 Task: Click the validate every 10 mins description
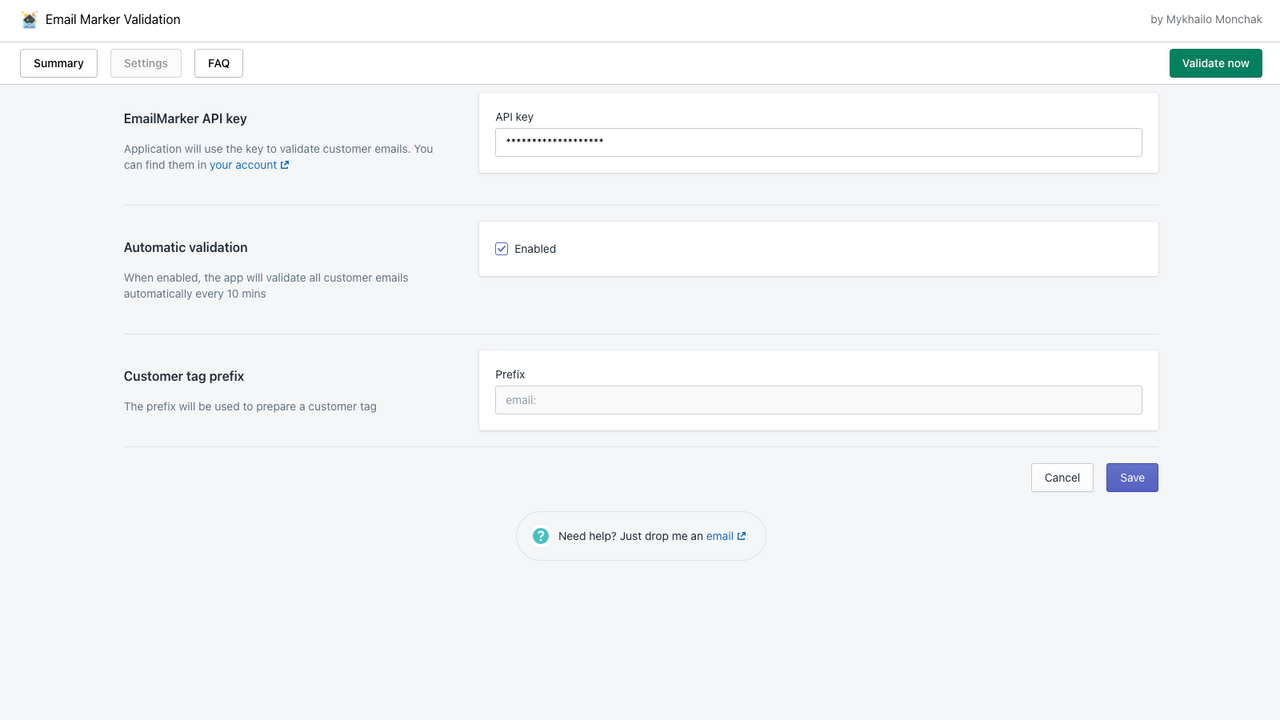click(266, 286)
